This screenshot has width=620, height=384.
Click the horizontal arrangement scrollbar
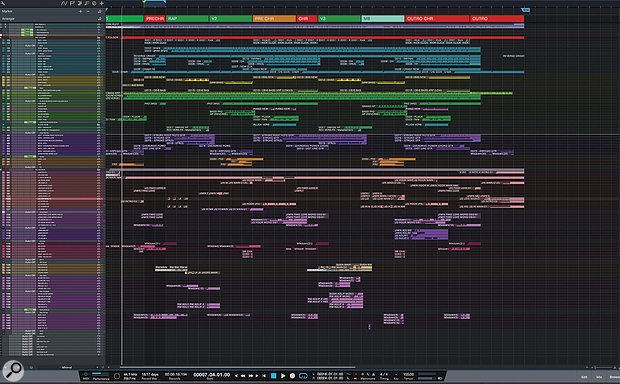[x=237, y=367]
